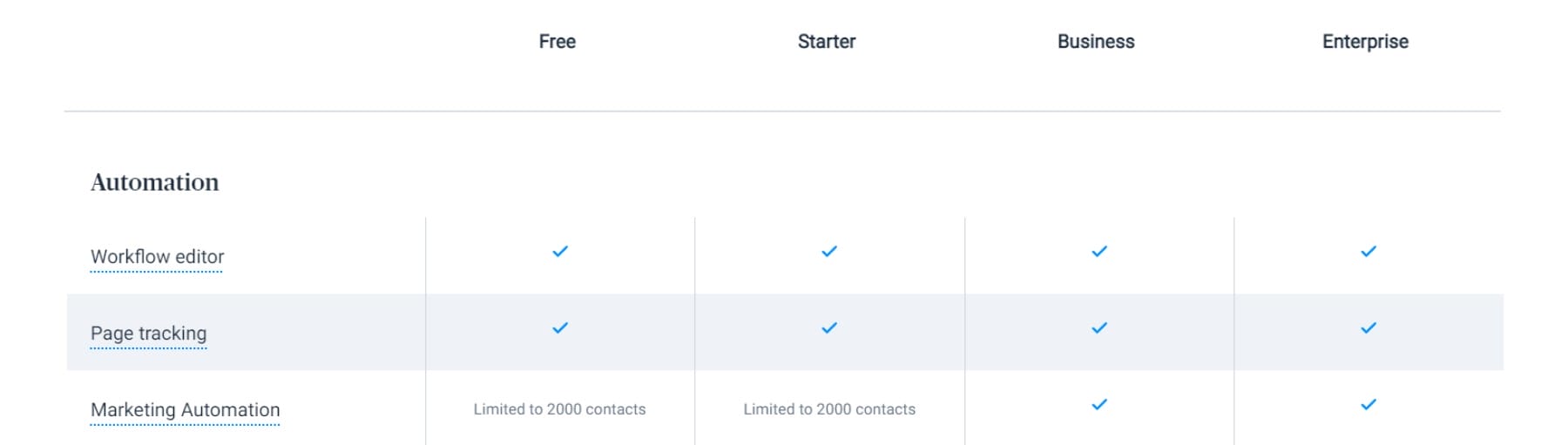The height and width of the screenshot is (445, 1568).
Task: Select the Free plan column header
Action: coord(557,42)
